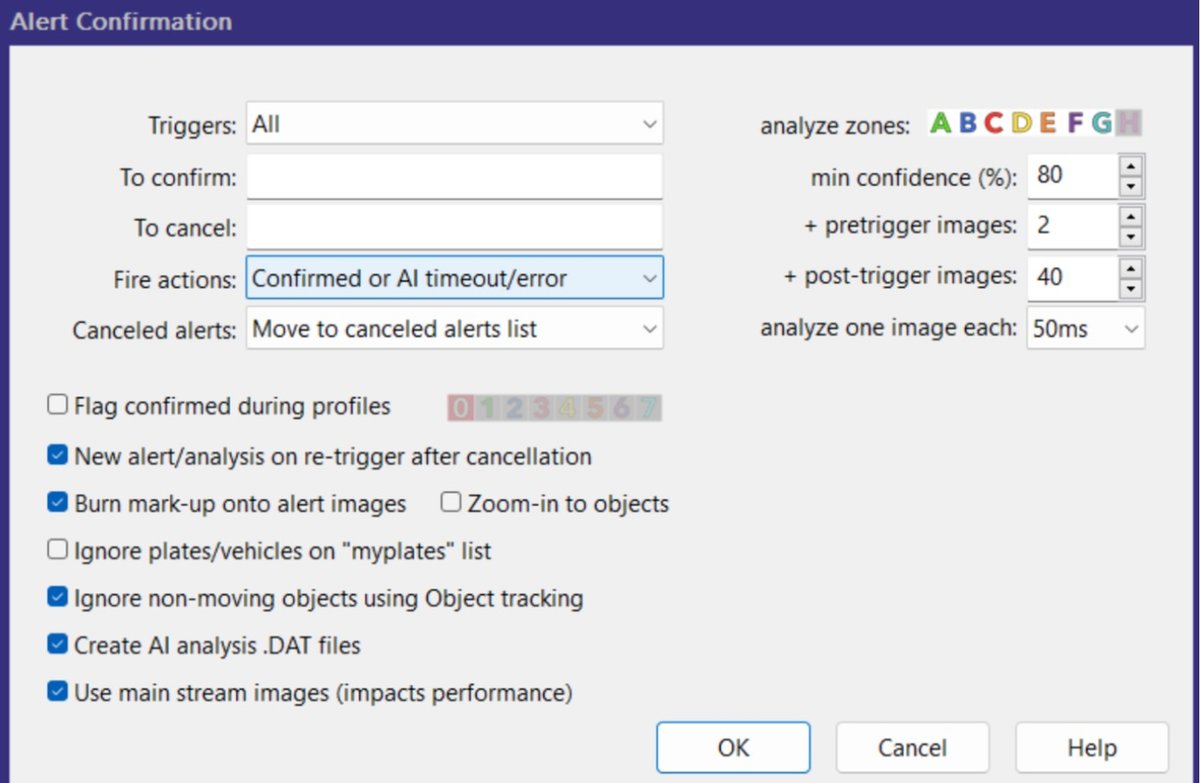Select profile 5 in flag profiles

point(594,408)
